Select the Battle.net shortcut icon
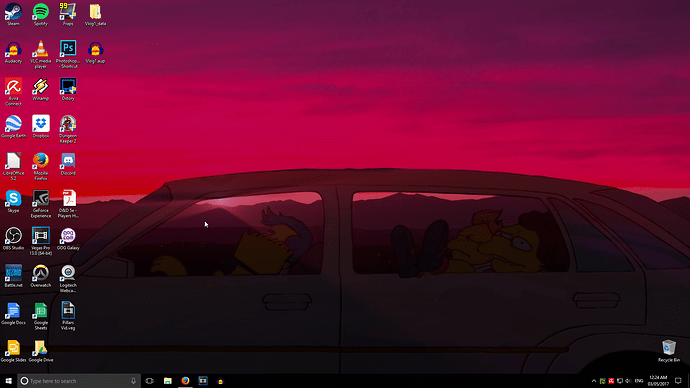 (13, 277)
